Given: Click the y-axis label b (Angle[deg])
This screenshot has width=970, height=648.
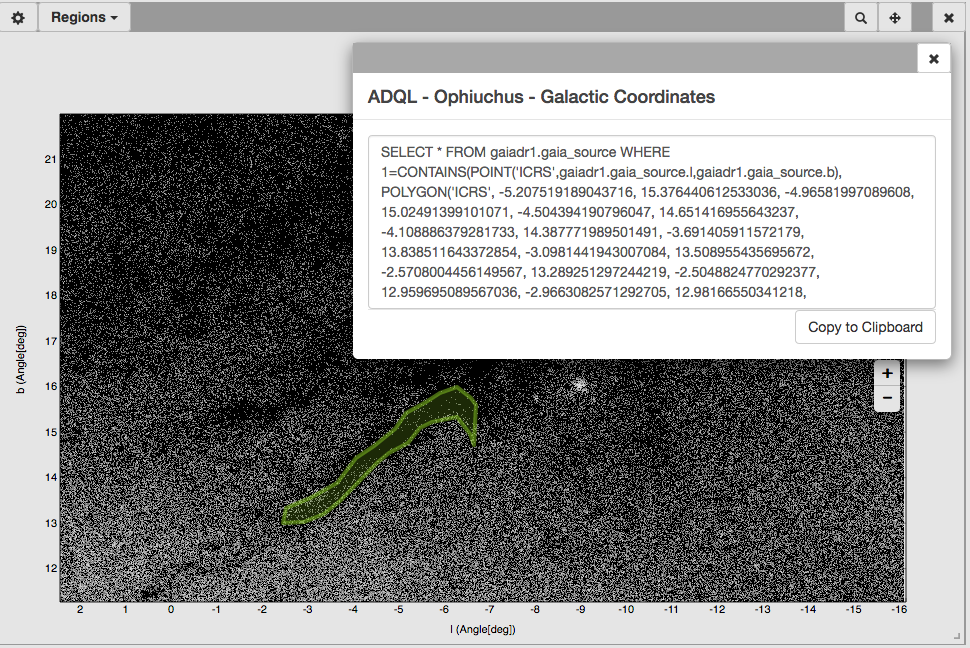Looking at the screenshot, I should pos(22,358).
